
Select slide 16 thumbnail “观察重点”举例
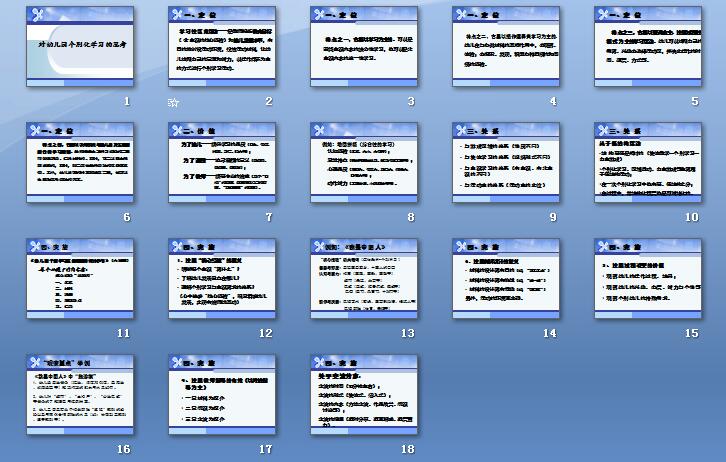[80, 395]
